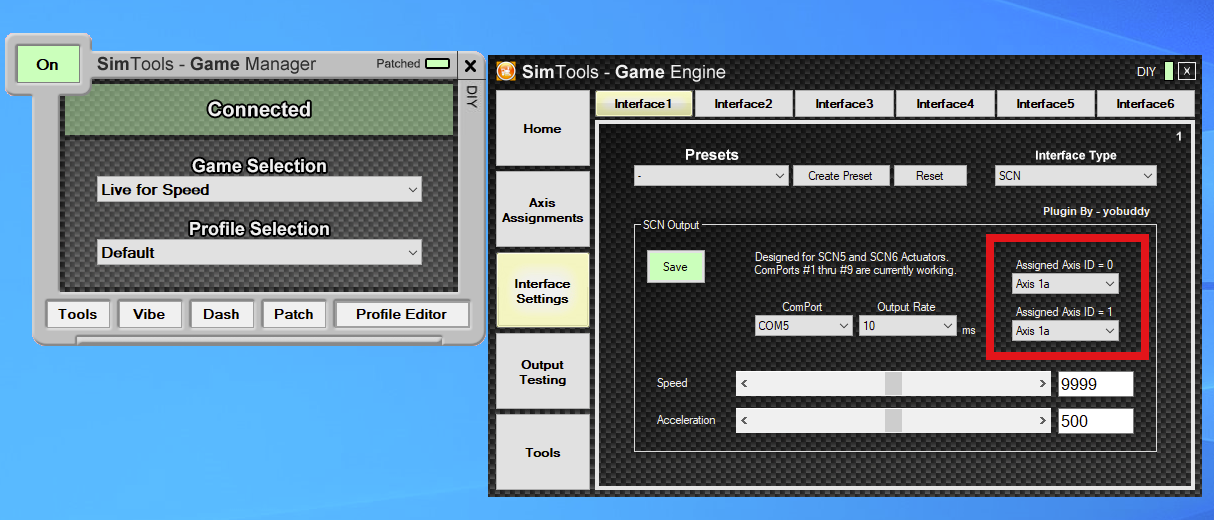Switch to the Interface5 tab
The image size is (1214, 520).
[x=1045, y=104]
